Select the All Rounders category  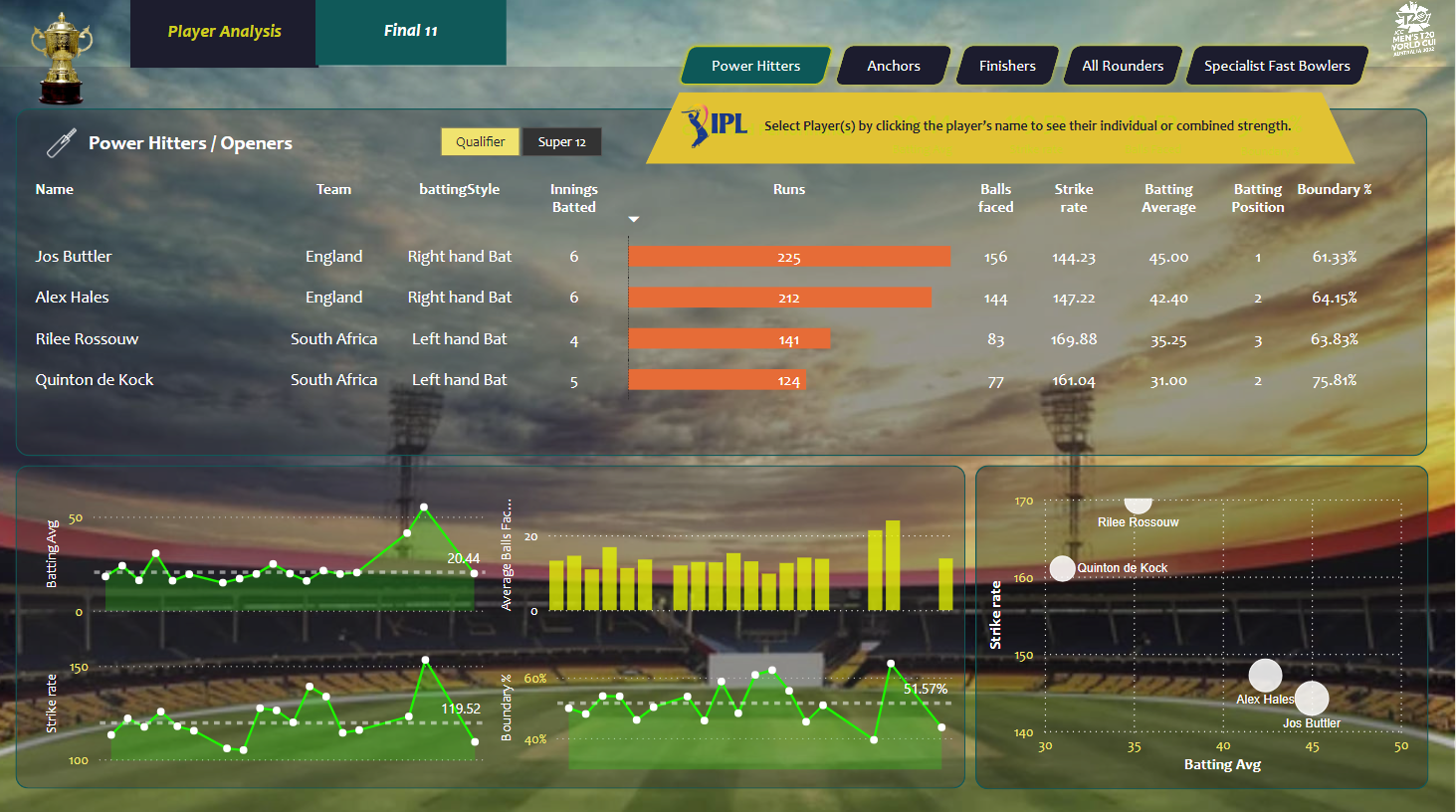[1123, 66]
